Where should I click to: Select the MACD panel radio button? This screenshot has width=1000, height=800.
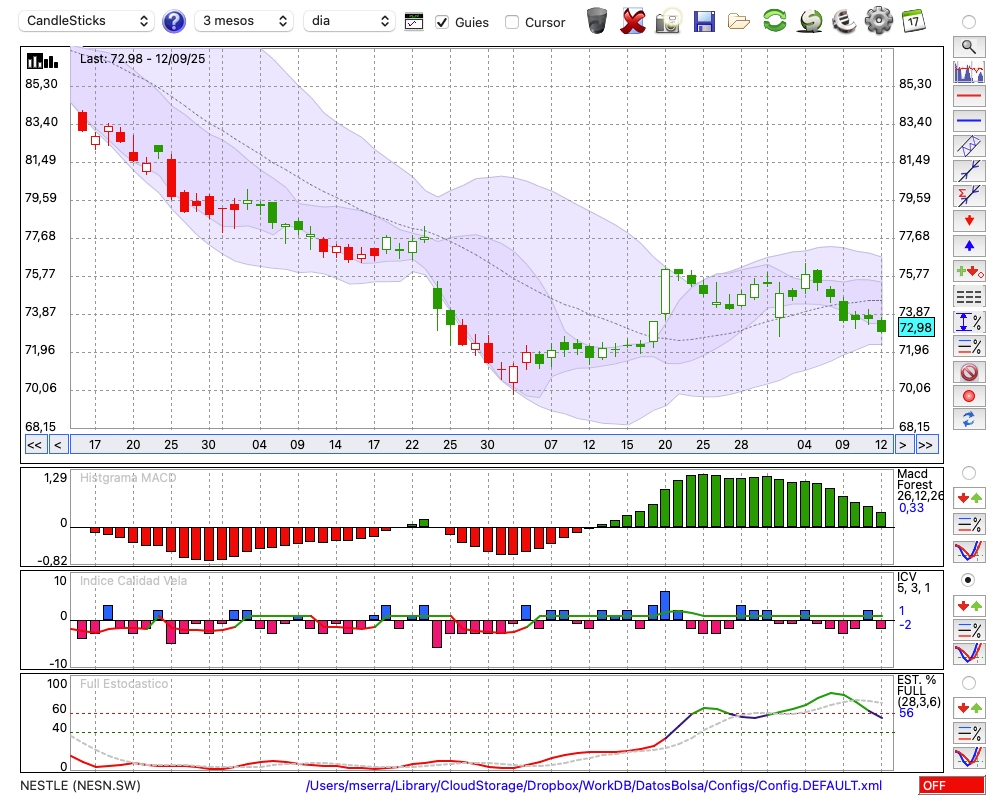[969, 473]
